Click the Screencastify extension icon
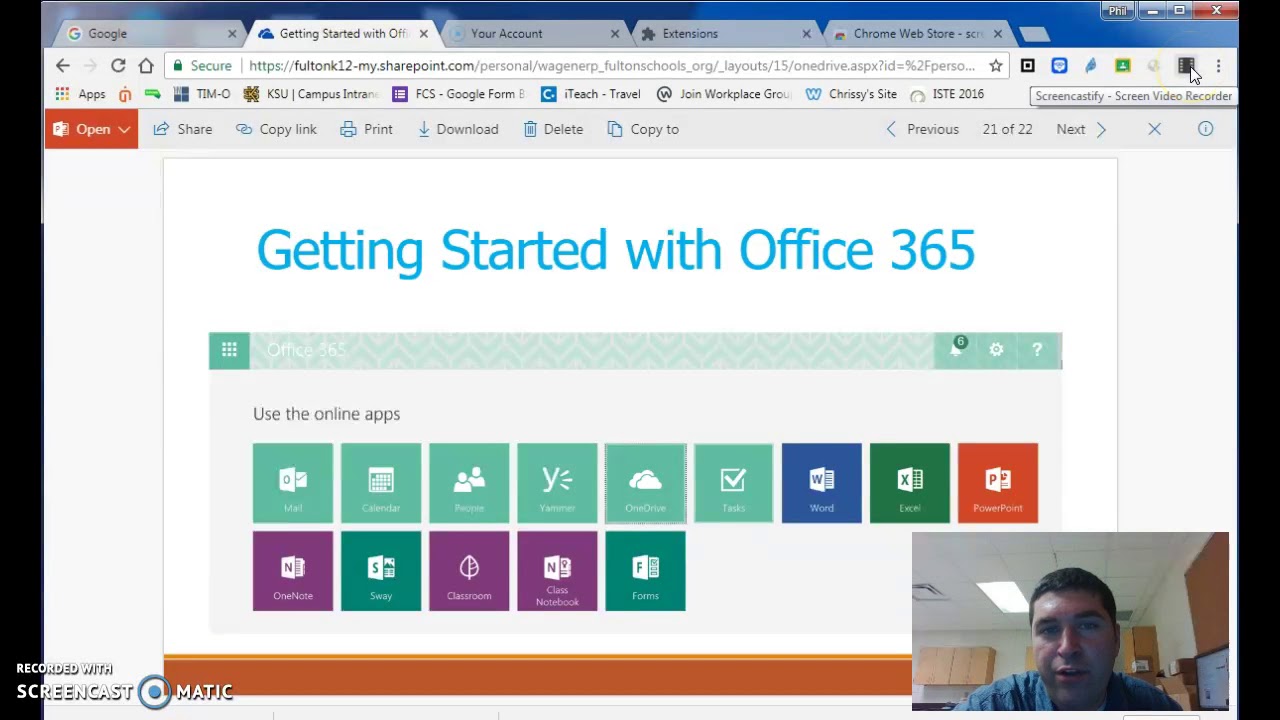 [x=1186, y=66]
